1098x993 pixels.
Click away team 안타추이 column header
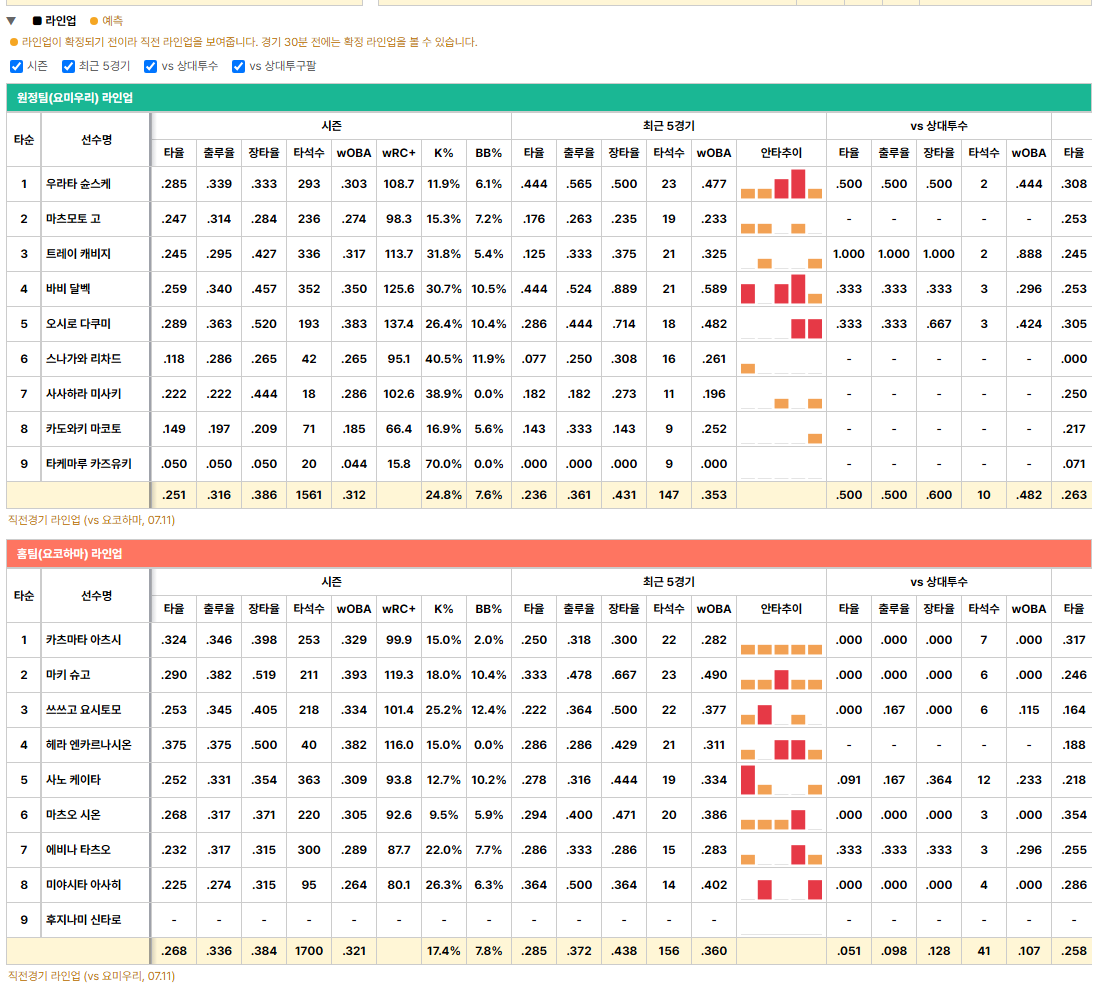(x=781, y=153)
